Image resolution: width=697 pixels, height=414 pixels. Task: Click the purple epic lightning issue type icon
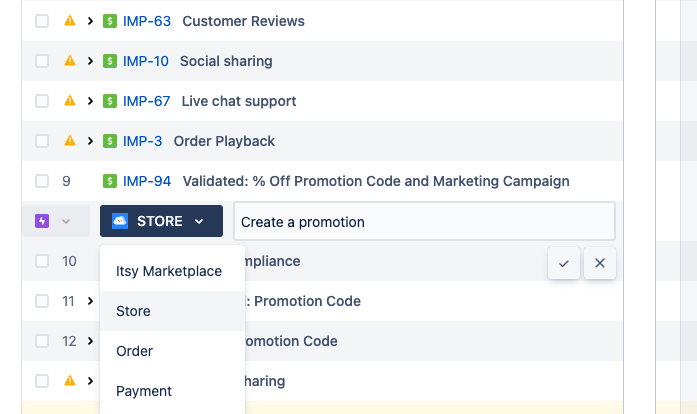(42, 221)
